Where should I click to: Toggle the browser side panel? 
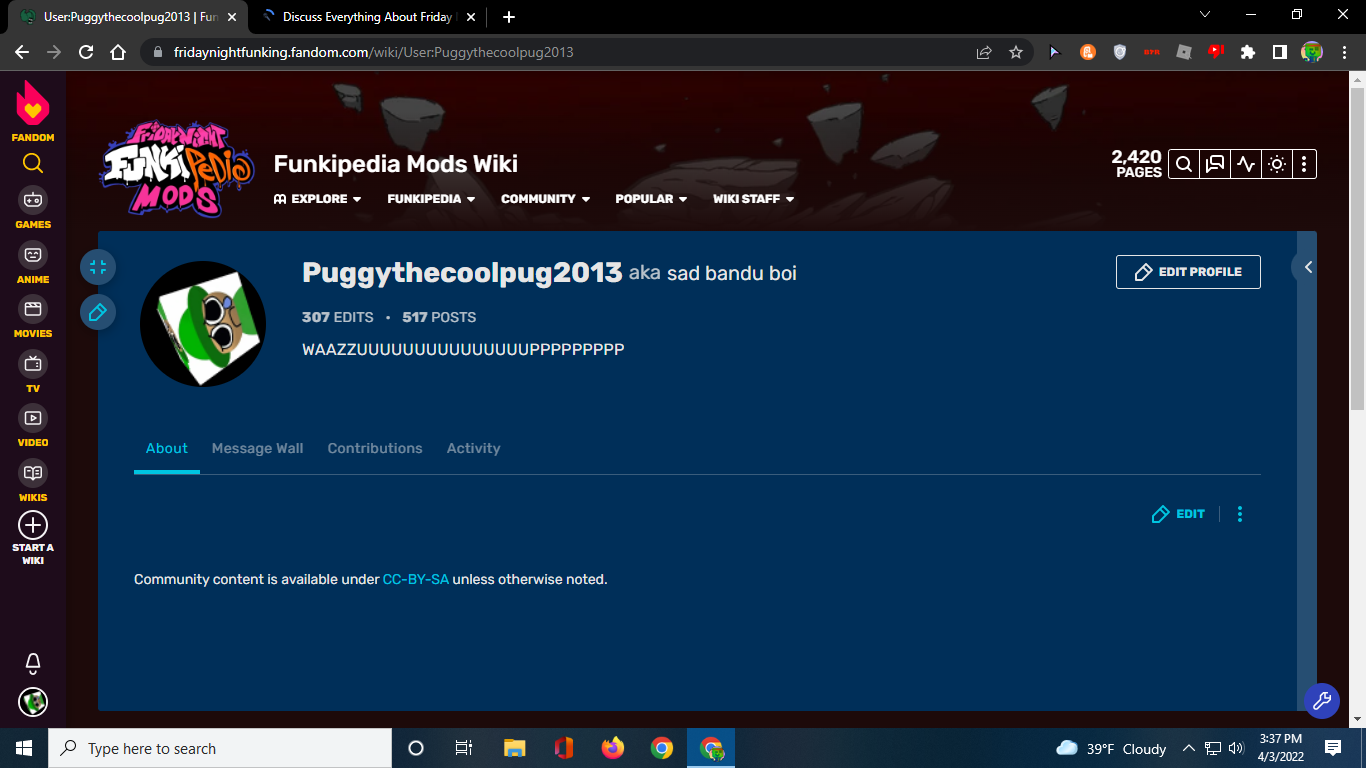tap(1279, 52)
